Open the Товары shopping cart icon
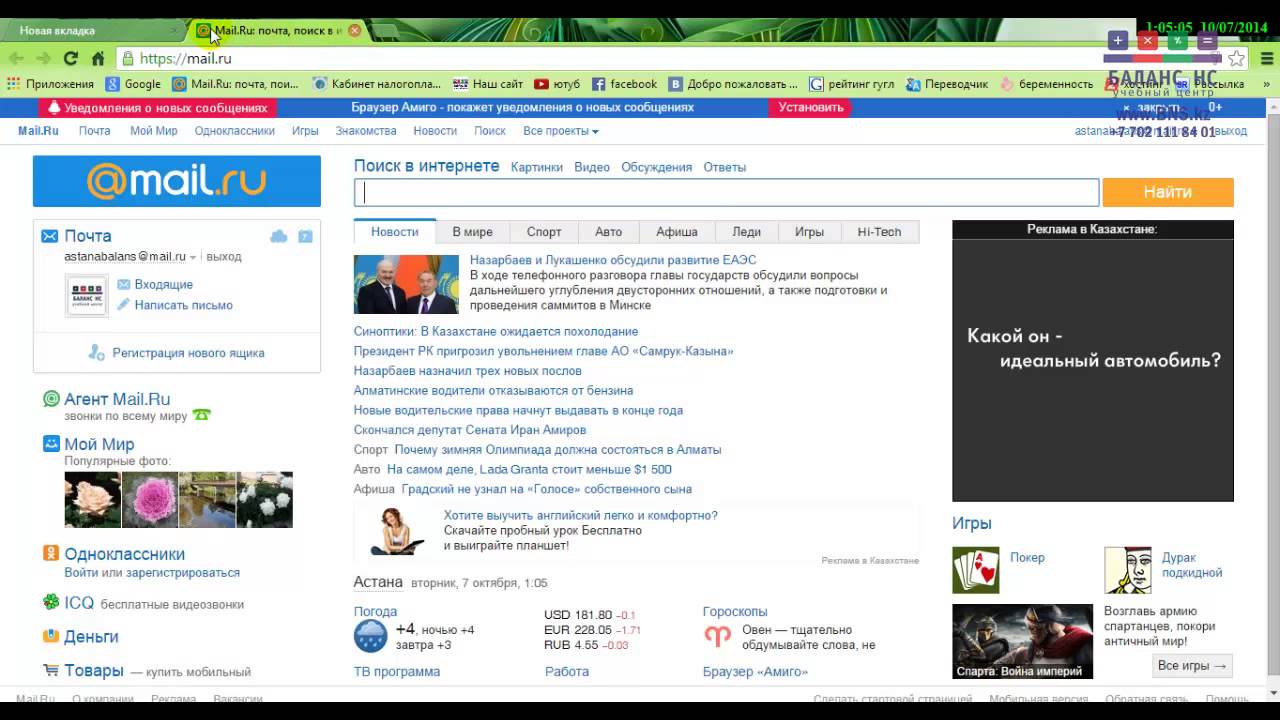Screen dimensions: 1280x720 click(51, 670)
